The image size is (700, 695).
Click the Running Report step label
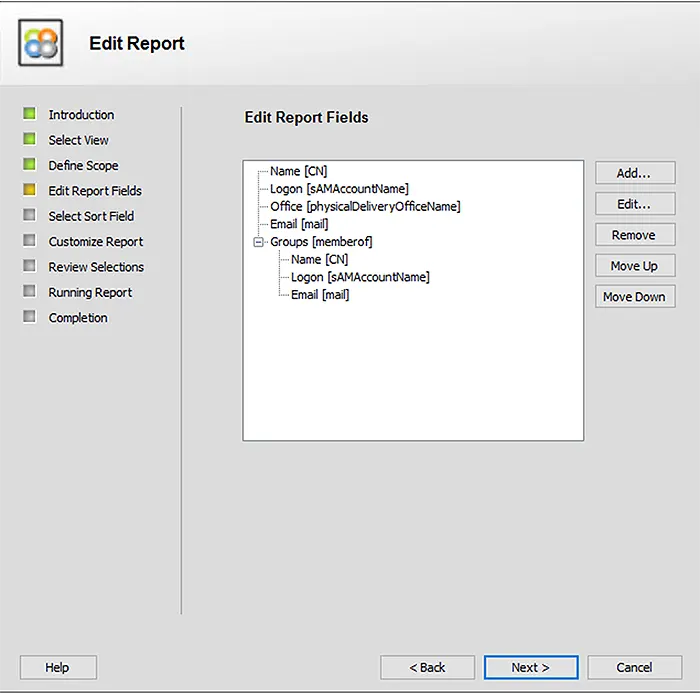click(90, 293)
